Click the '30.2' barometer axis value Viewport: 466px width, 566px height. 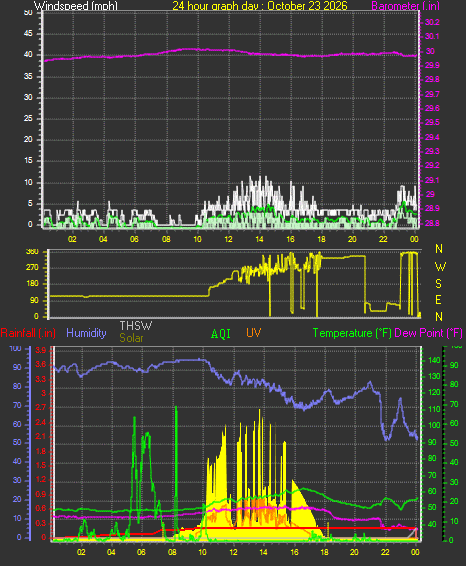pyautogui.click(x=432, y=22)
